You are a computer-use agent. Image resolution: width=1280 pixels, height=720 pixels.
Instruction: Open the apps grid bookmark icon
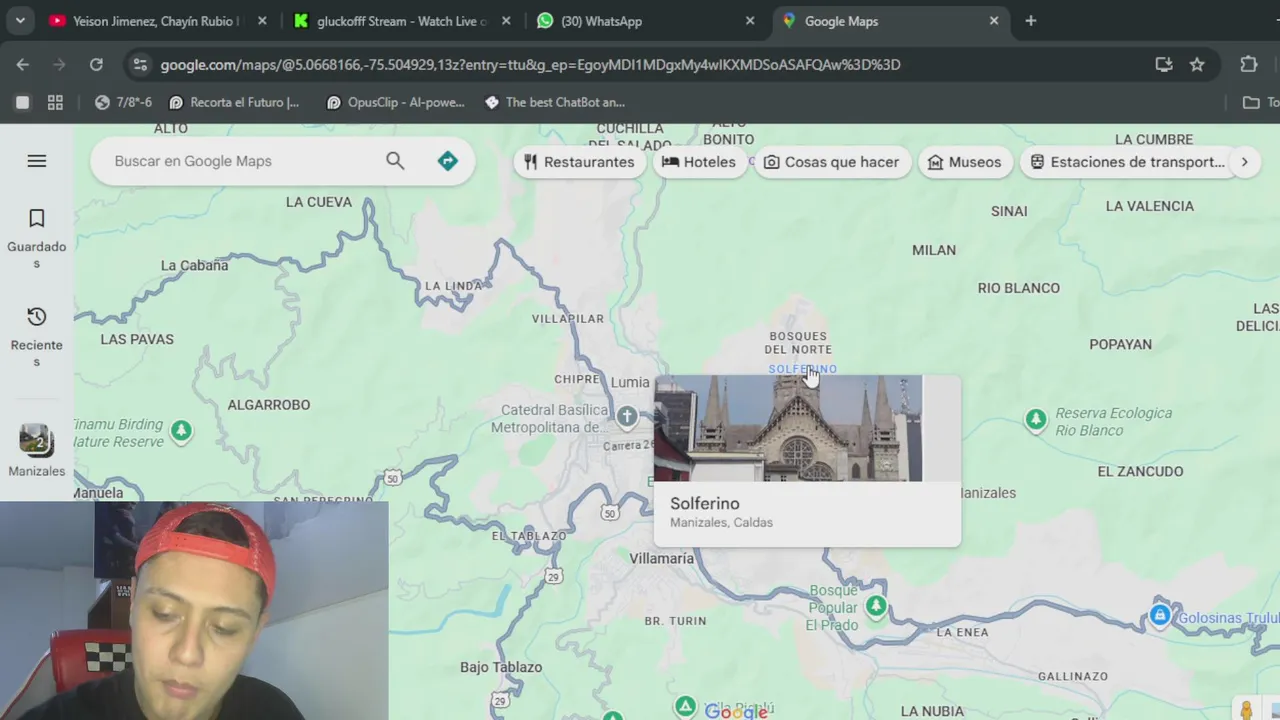[x=55, y=102]
